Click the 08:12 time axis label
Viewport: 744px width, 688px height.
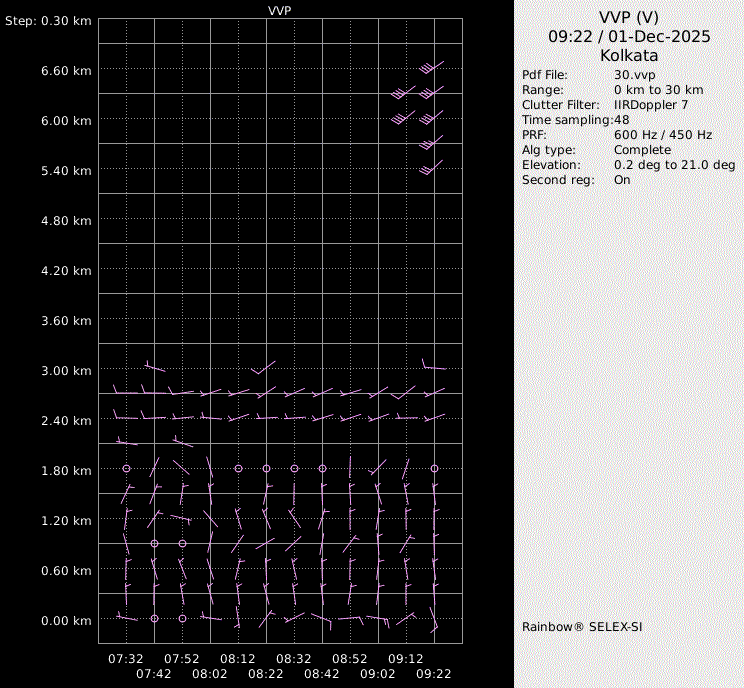238,659
